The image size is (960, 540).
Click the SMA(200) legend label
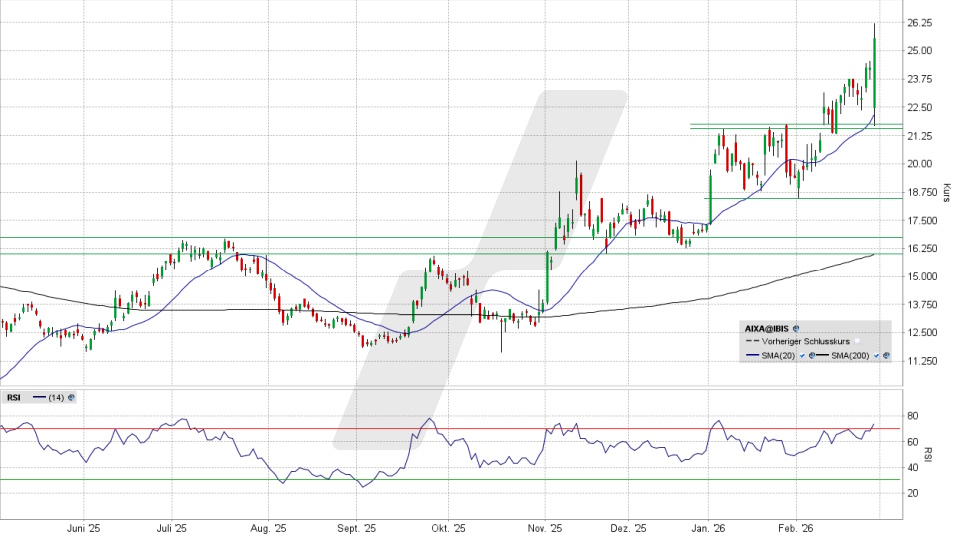[852, 356]
